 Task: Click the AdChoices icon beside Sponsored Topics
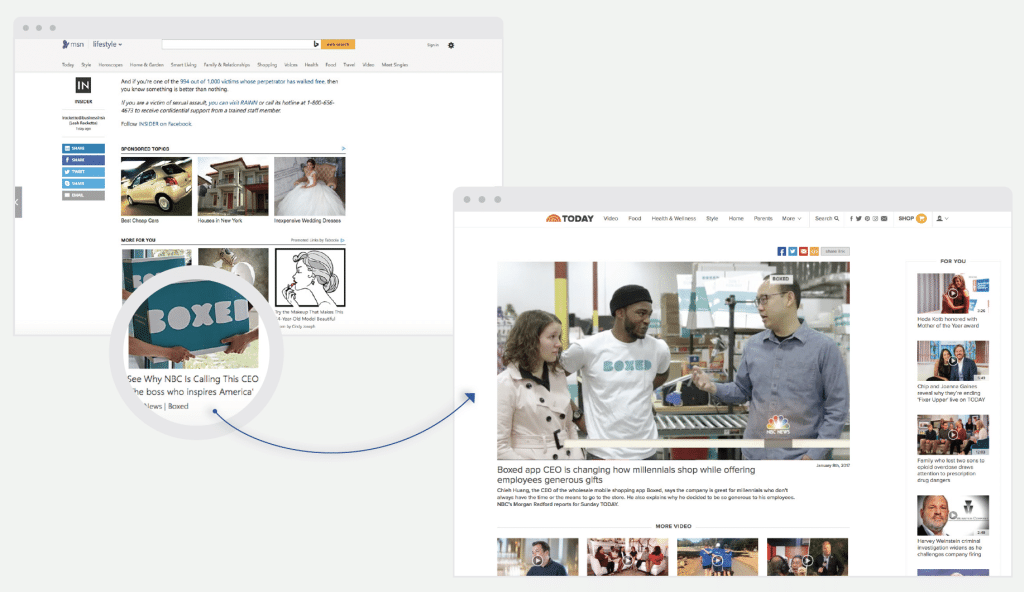343,148
